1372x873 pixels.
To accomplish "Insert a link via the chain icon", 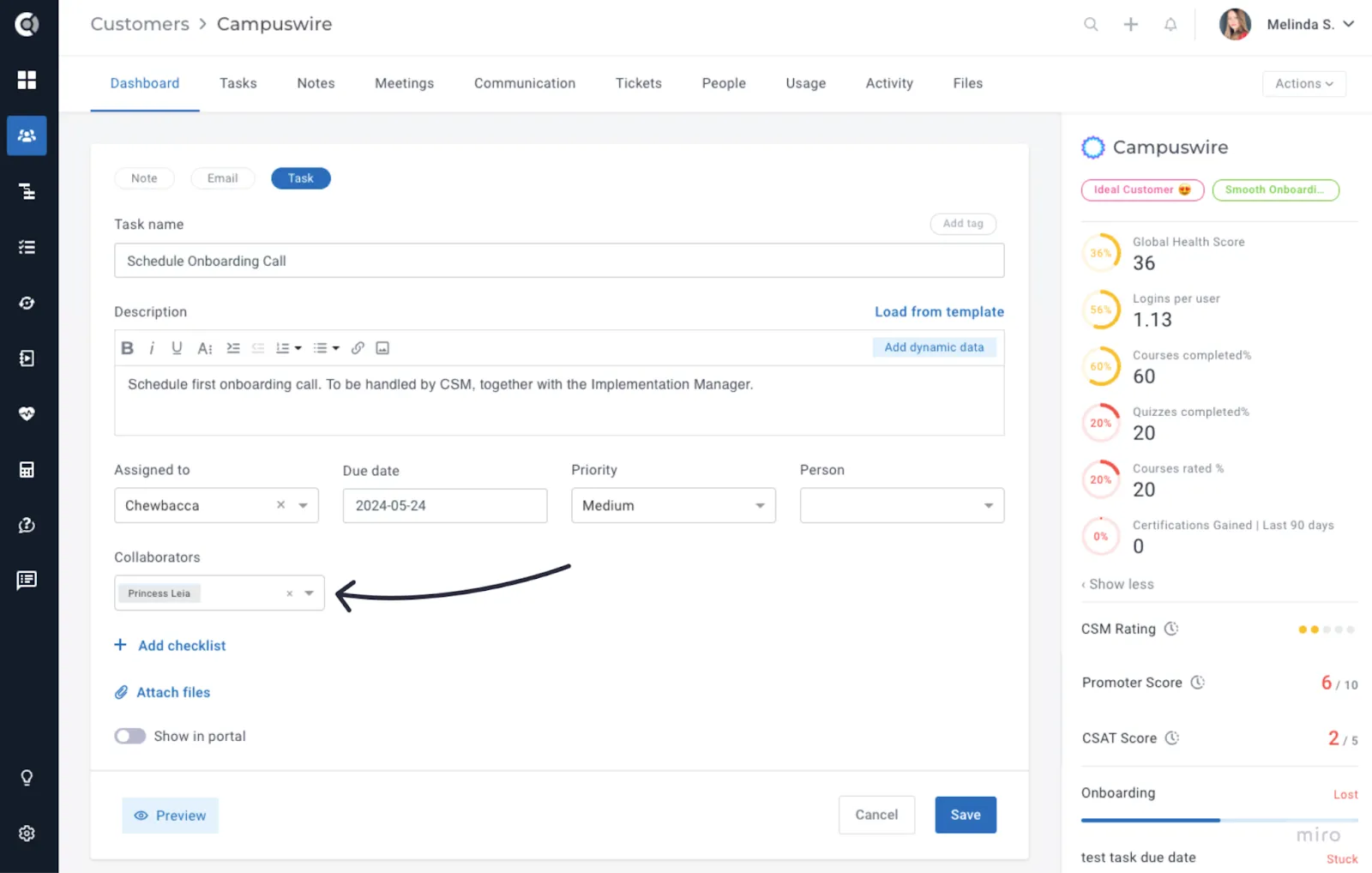I will (358, 347).
